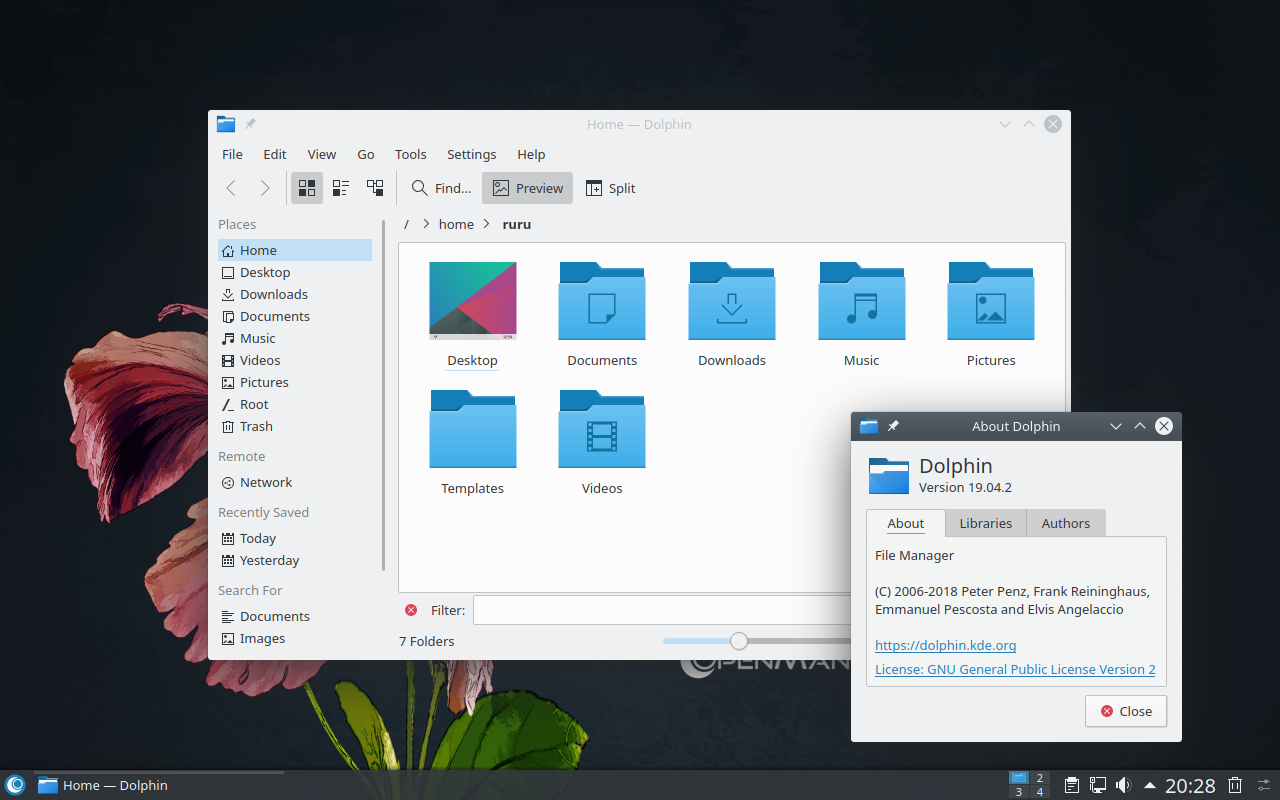
Task: Click the Close button in About dialog
Action: tap(1125, 711)
